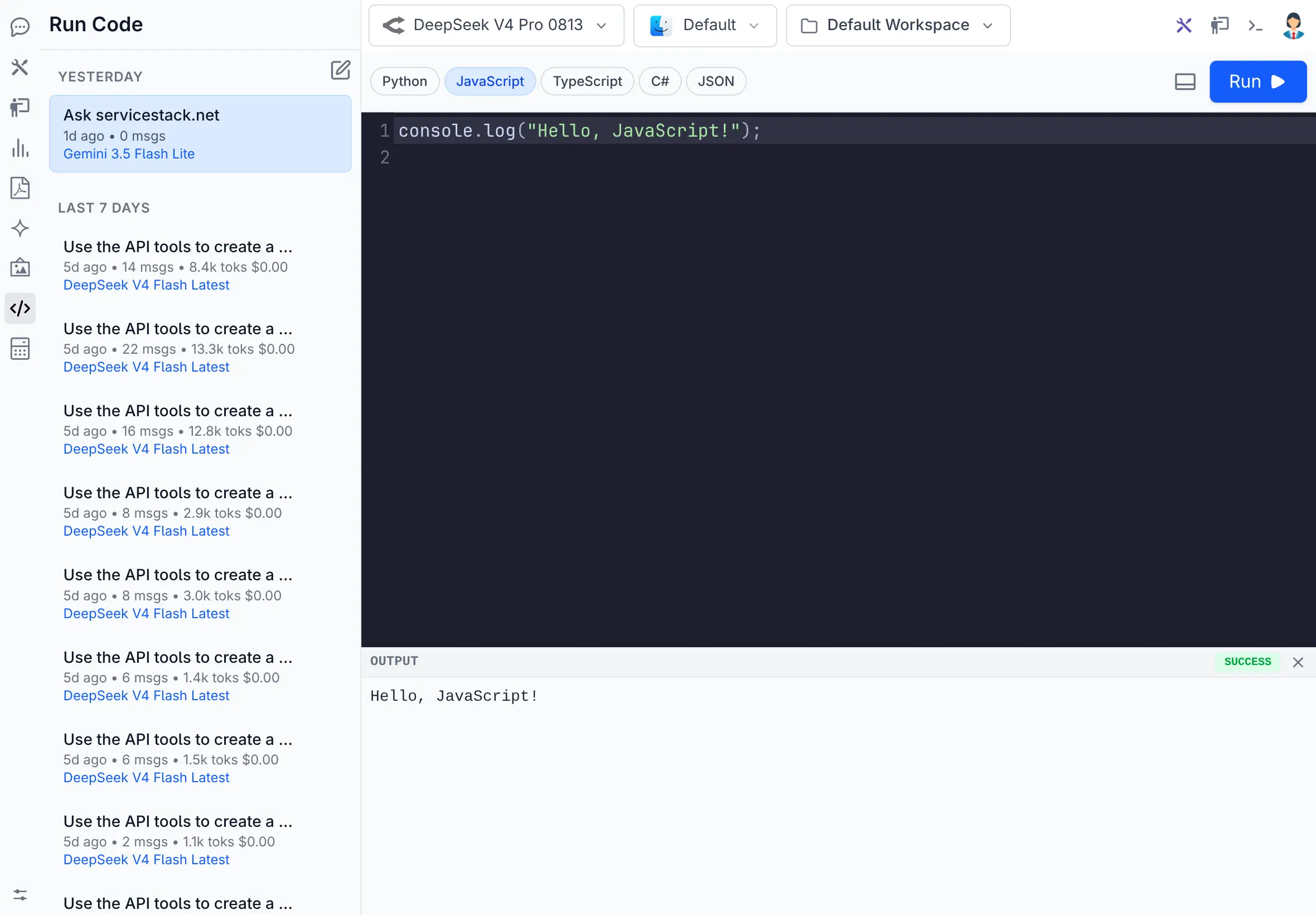Open the presenter board icon in left sidebar

pyautogui.click(x=20, y=107)
